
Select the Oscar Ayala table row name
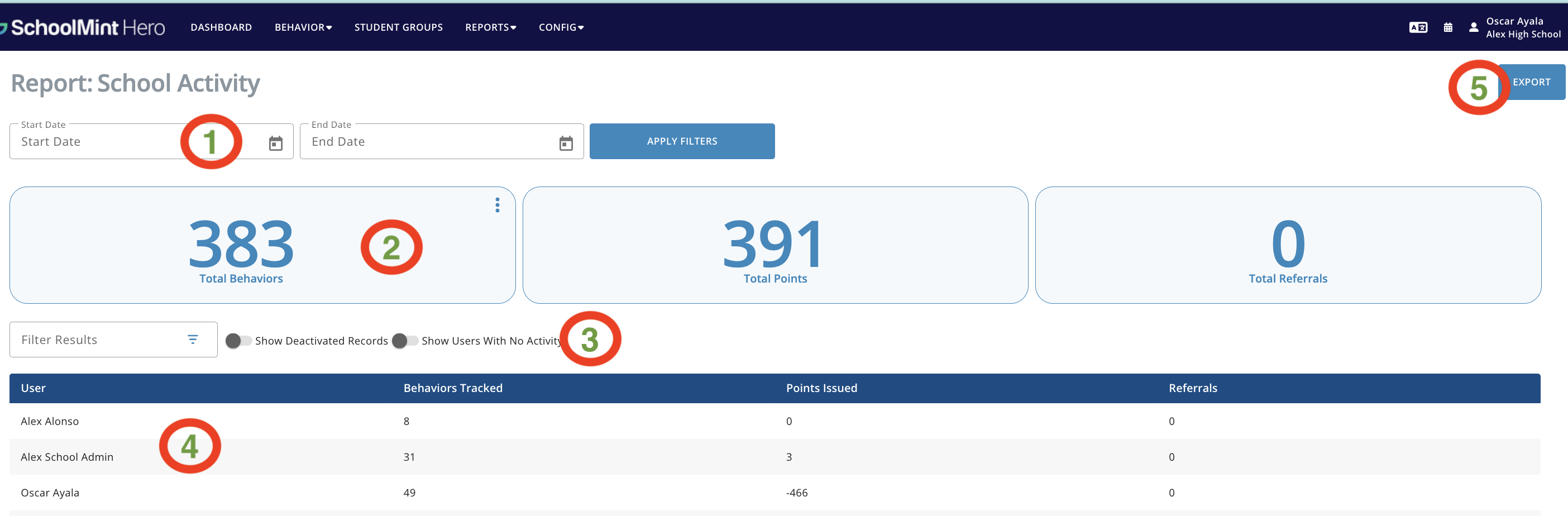(x=50, y=493)
